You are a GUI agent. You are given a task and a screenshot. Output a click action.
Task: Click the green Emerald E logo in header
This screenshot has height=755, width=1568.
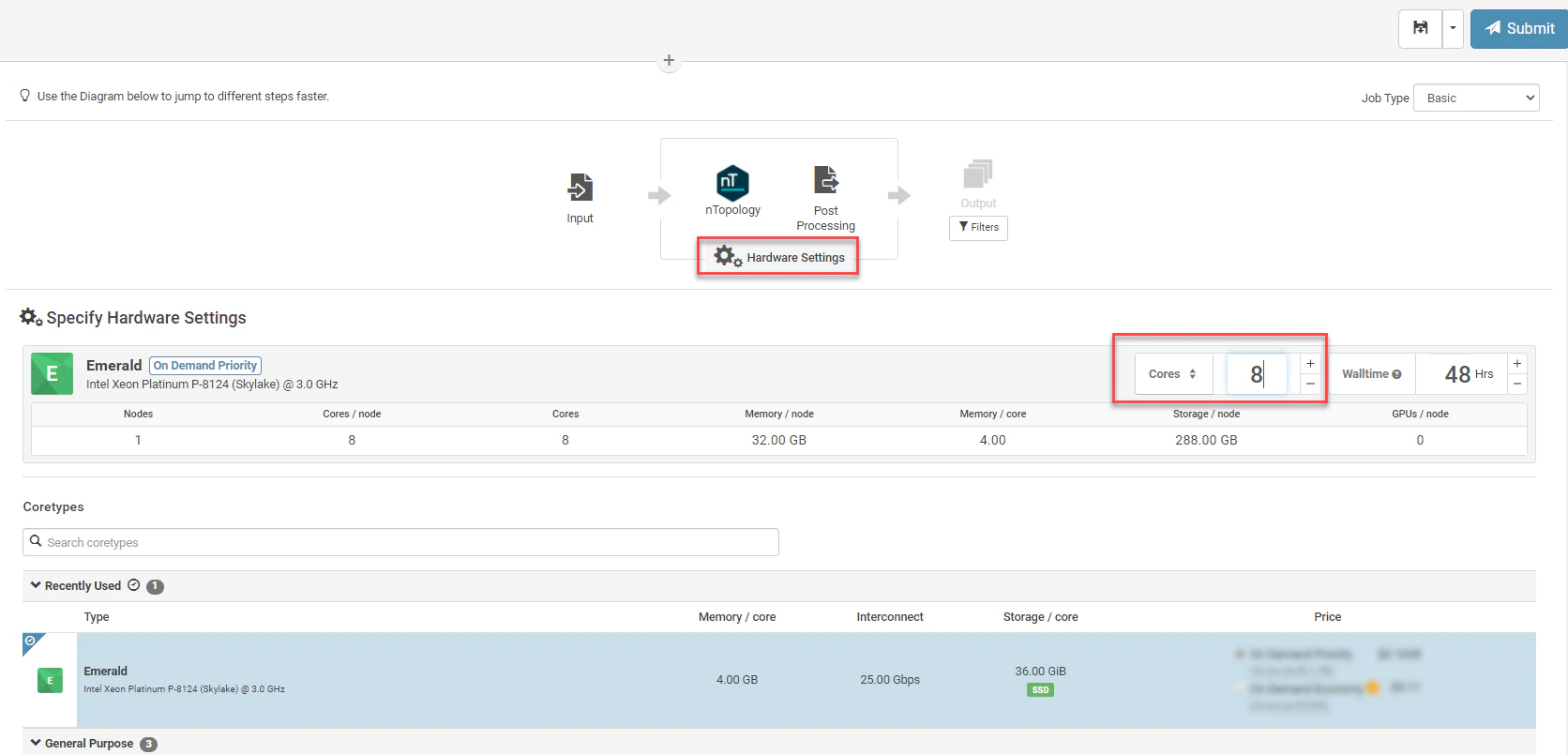[52, 373]
